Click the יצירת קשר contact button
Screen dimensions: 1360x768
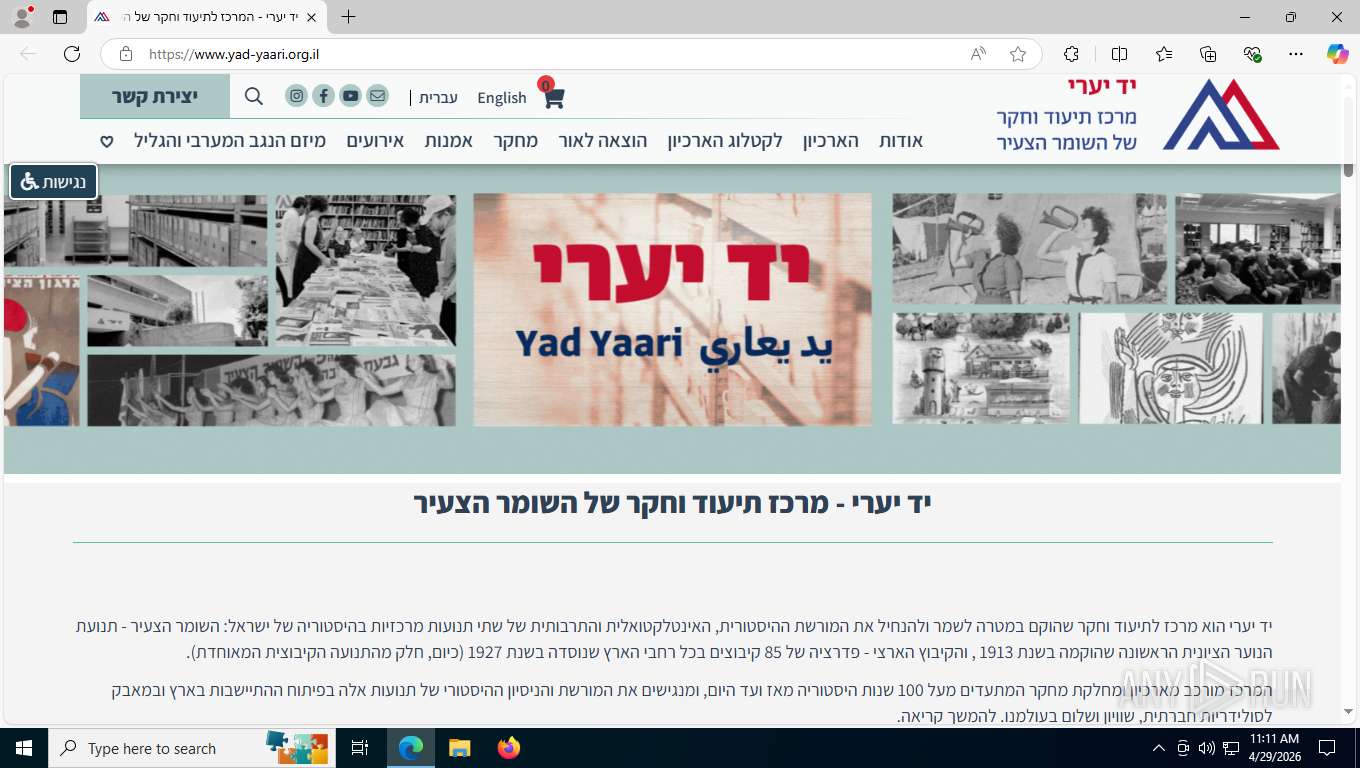click(x=155, y=96)
